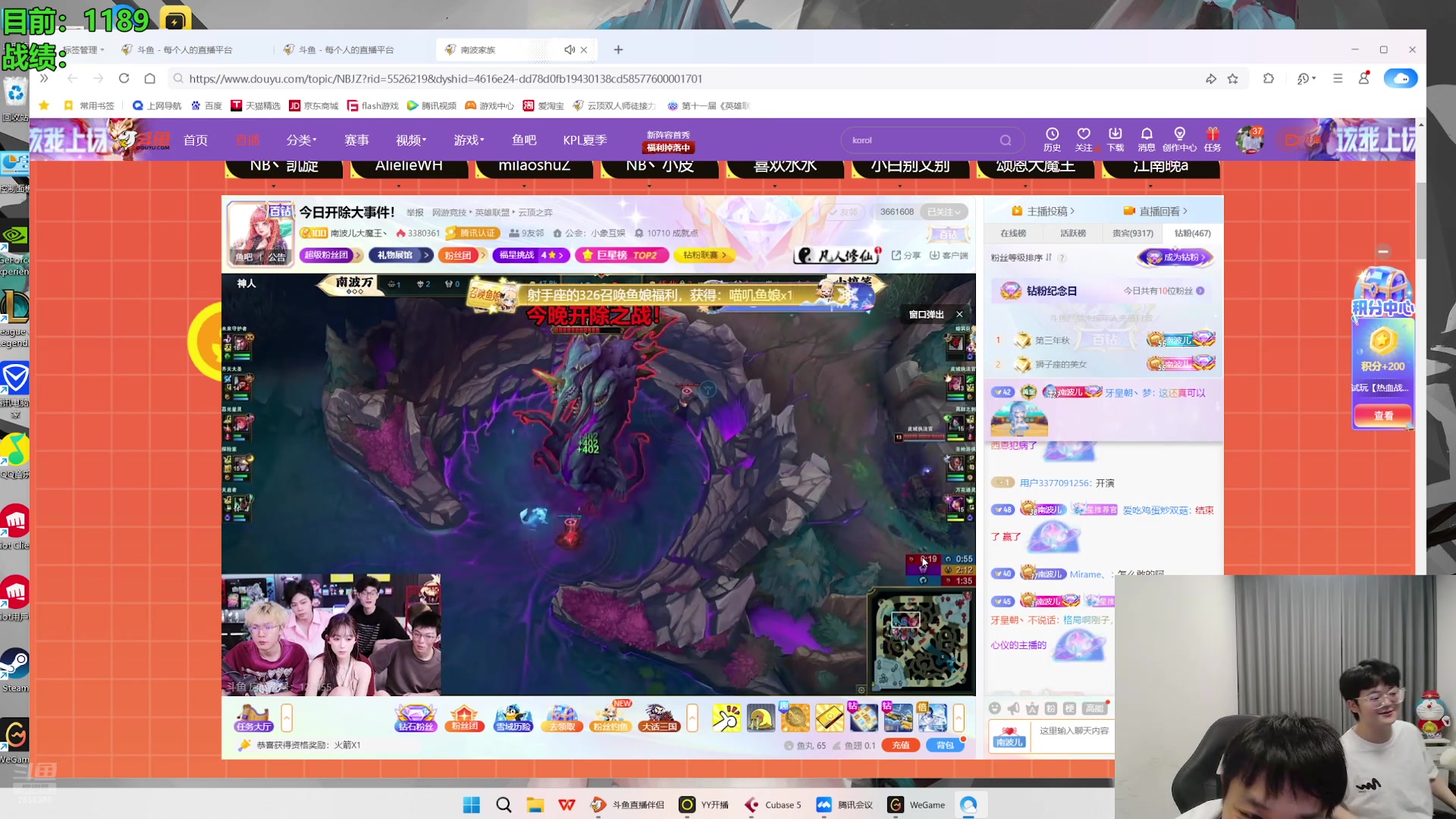Open the 视频 dropdown in navigation

pos(411,140)
